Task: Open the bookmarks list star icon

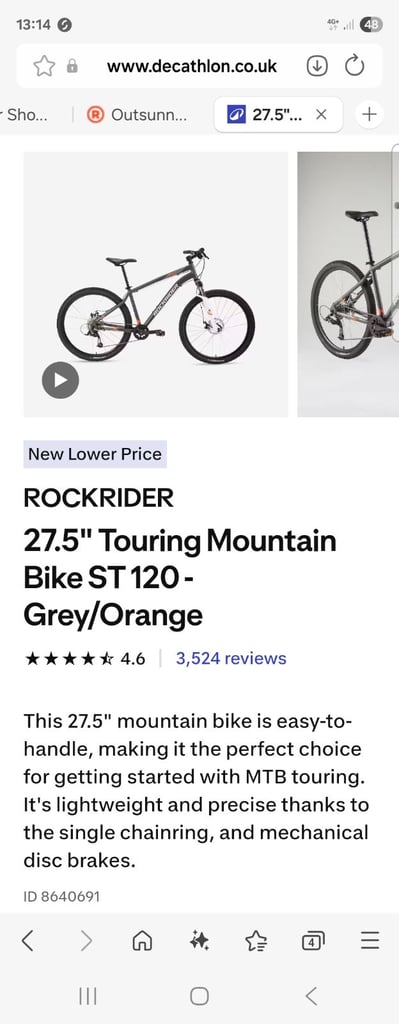Action: point(256,940)
